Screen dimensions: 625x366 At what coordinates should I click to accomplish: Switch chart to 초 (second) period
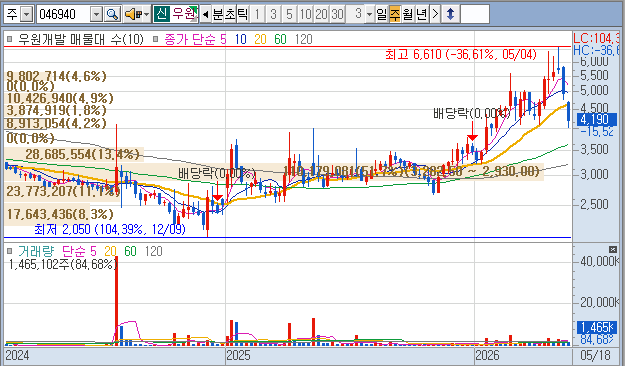[x=230, y=15]
